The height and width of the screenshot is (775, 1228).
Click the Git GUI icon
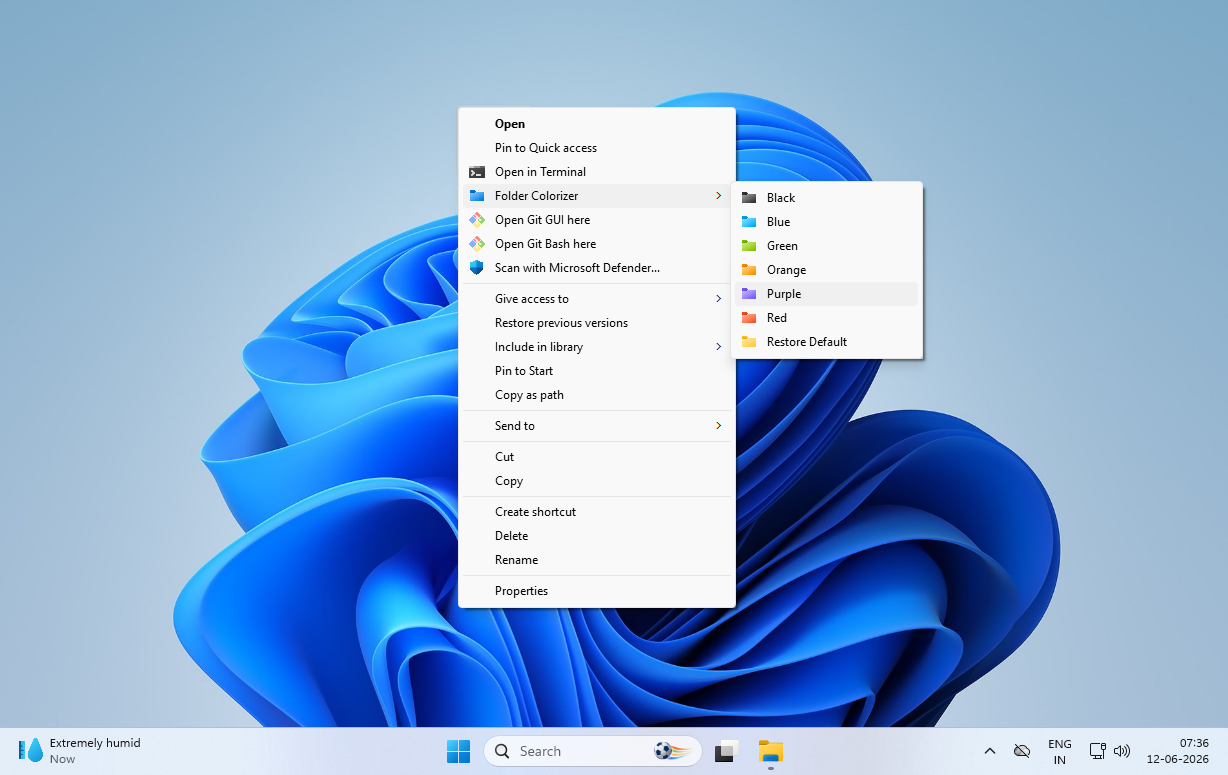477,220
